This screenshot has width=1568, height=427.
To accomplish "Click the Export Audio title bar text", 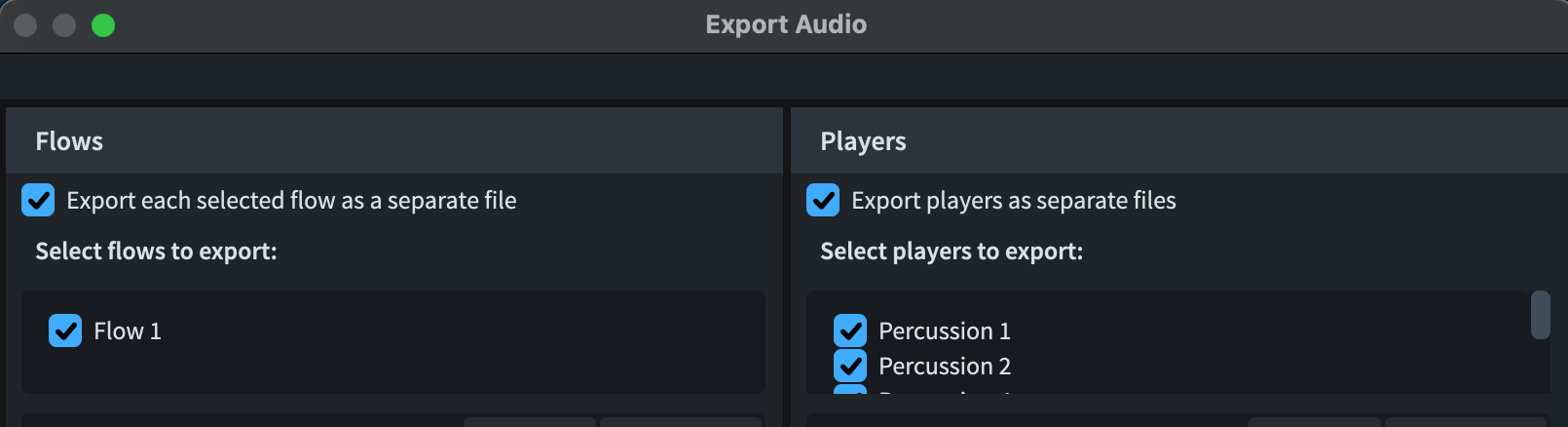I will point(786,24).
